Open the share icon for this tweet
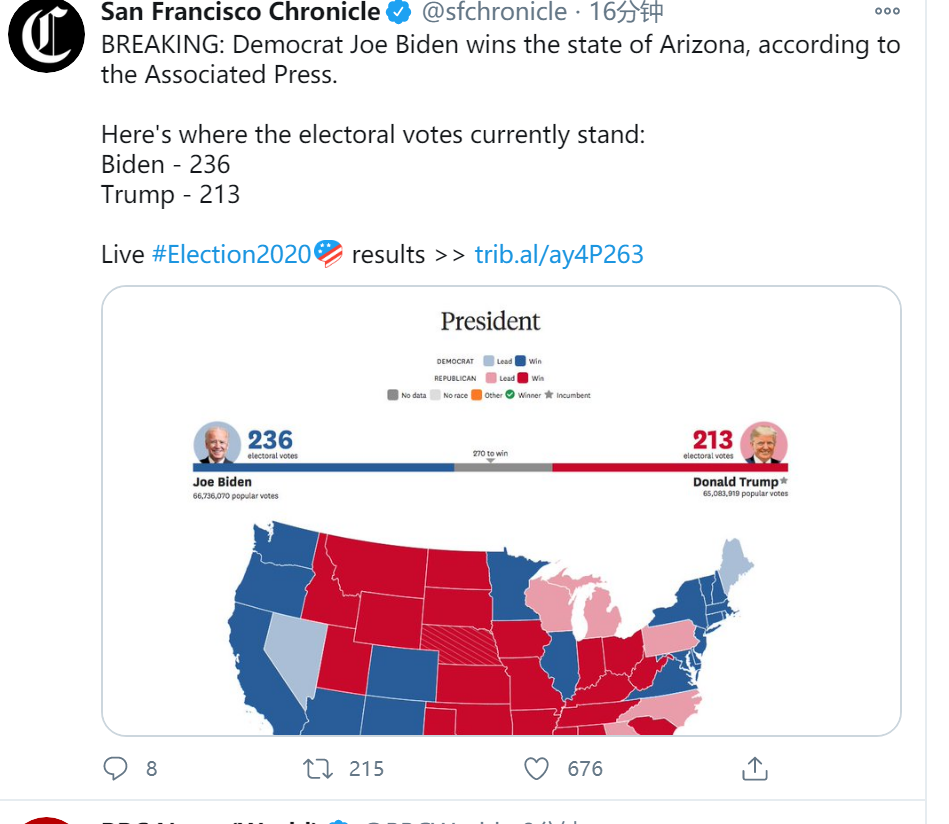The image size is (949, 824). pyautogui.click(x=754, y=768)
